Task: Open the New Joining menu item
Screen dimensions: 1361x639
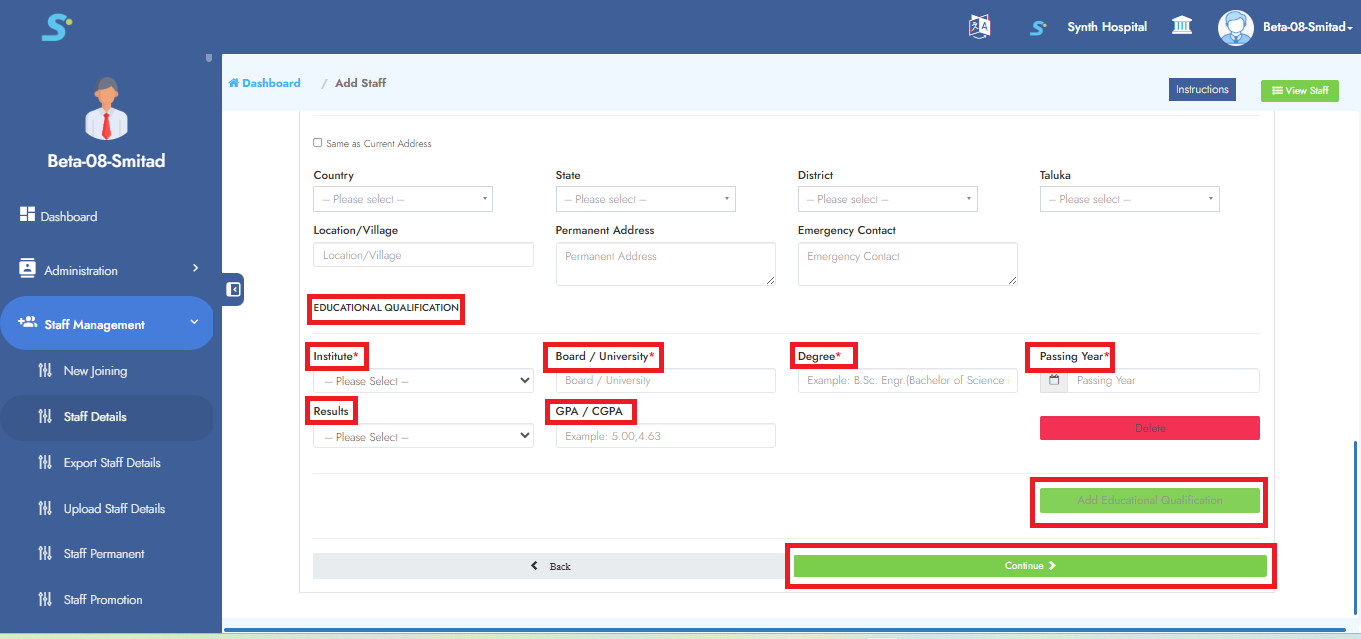Action: (95, 371)
